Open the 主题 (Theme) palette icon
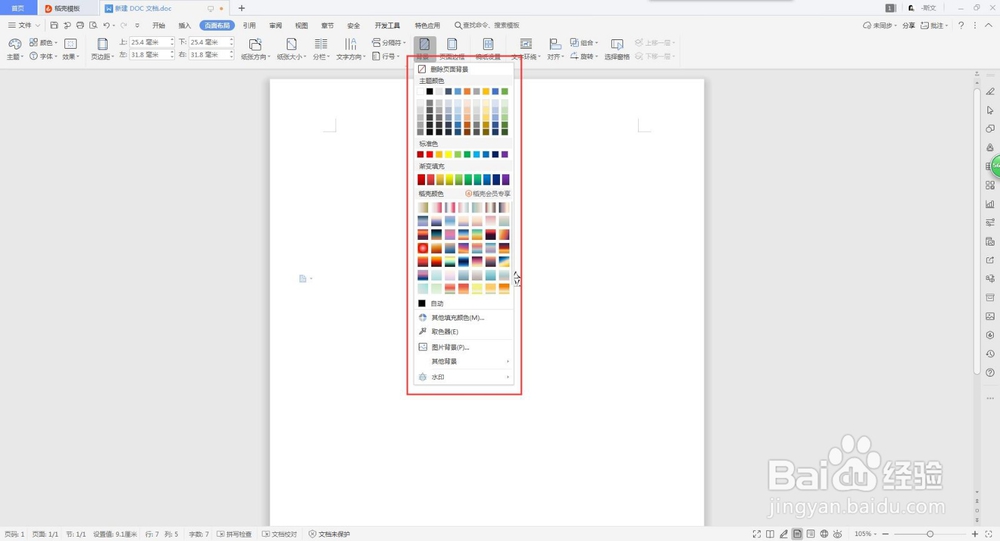This screenshot has height=541, width=1000. click(x=14, y=43)
